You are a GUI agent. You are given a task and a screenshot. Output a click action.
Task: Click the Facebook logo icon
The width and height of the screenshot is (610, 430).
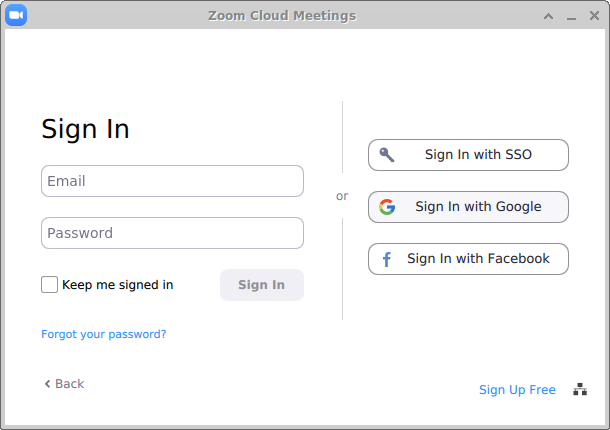(387, 259)
